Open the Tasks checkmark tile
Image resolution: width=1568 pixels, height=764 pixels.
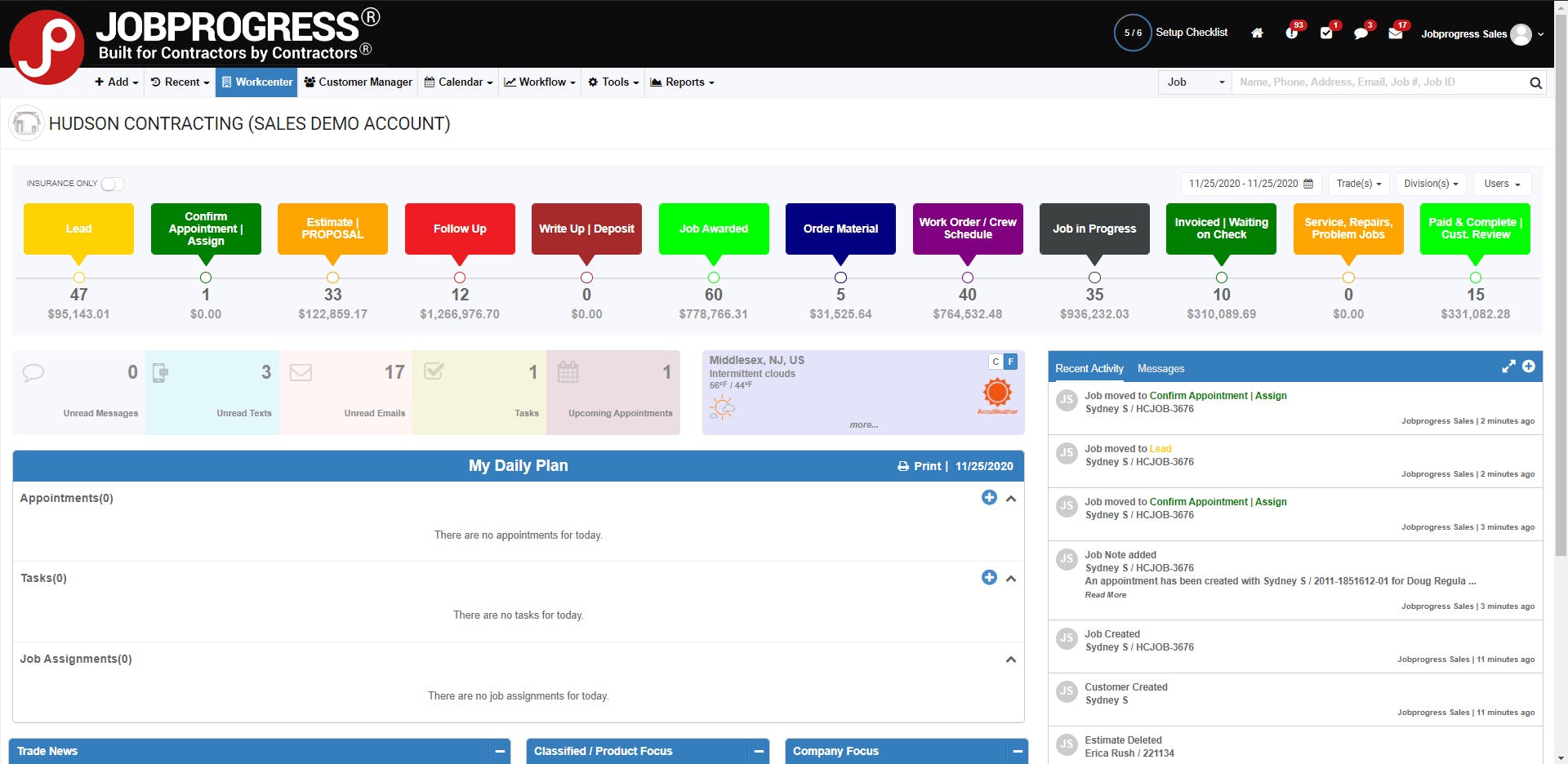pos(479,393)
